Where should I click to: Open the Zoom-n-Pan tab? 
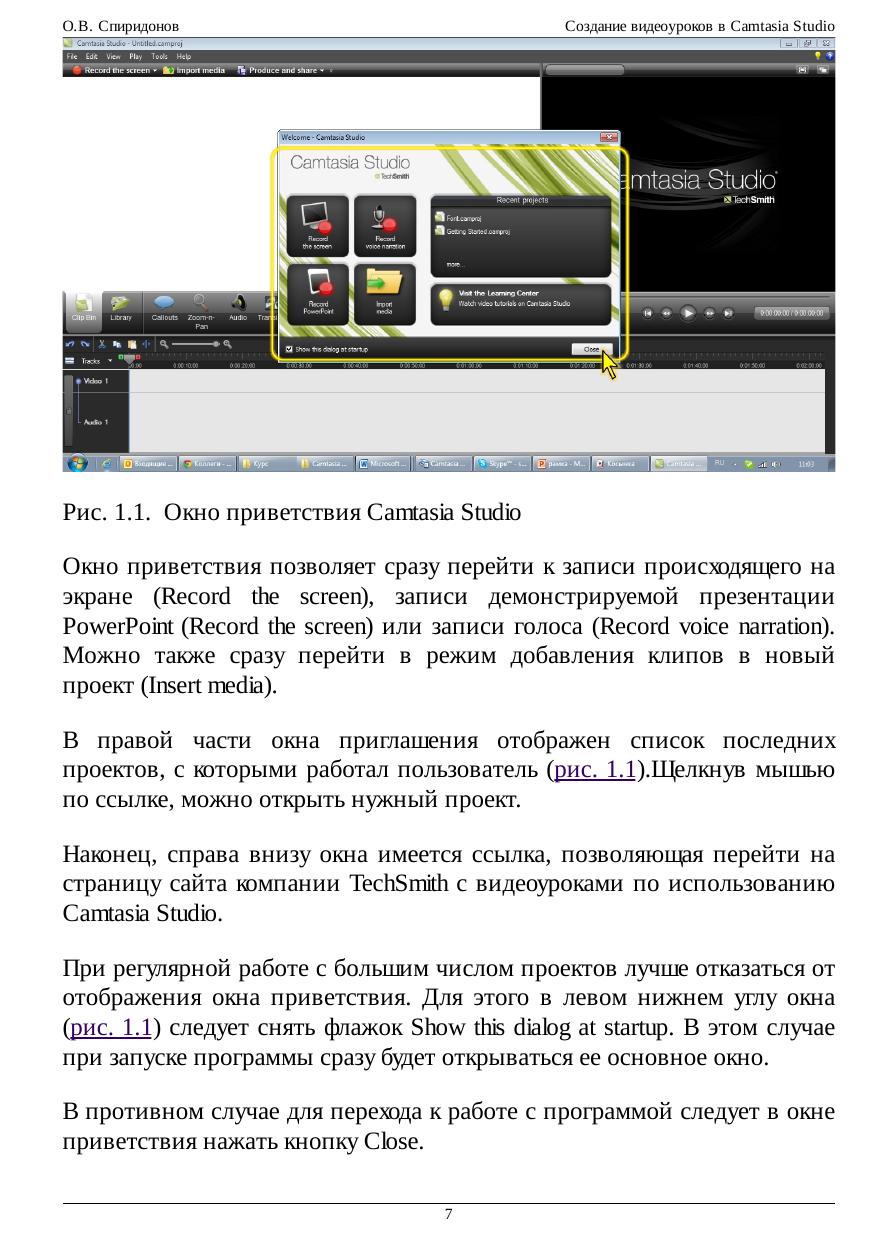point(201,310)
